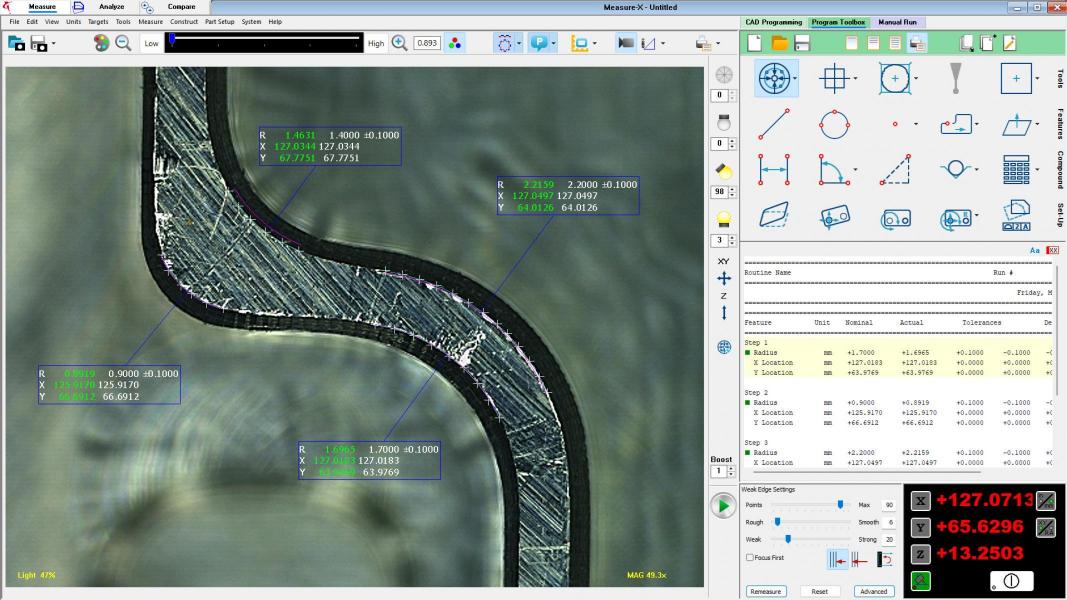Image resolution: width=1067 pixels, height=600 pixels.
Task: Toggle the edge polarity reverse icon
Action: coord(884,559)
